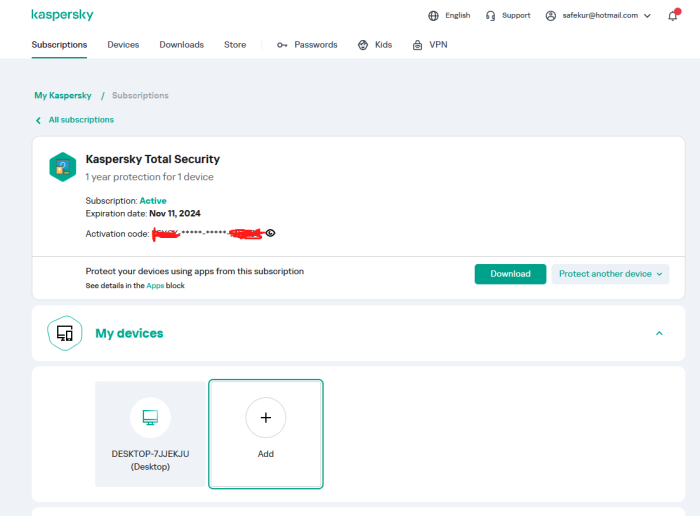This screenshot has width=700, height=516.
Task: Open the notifications bell
Action: click(673, 16)
